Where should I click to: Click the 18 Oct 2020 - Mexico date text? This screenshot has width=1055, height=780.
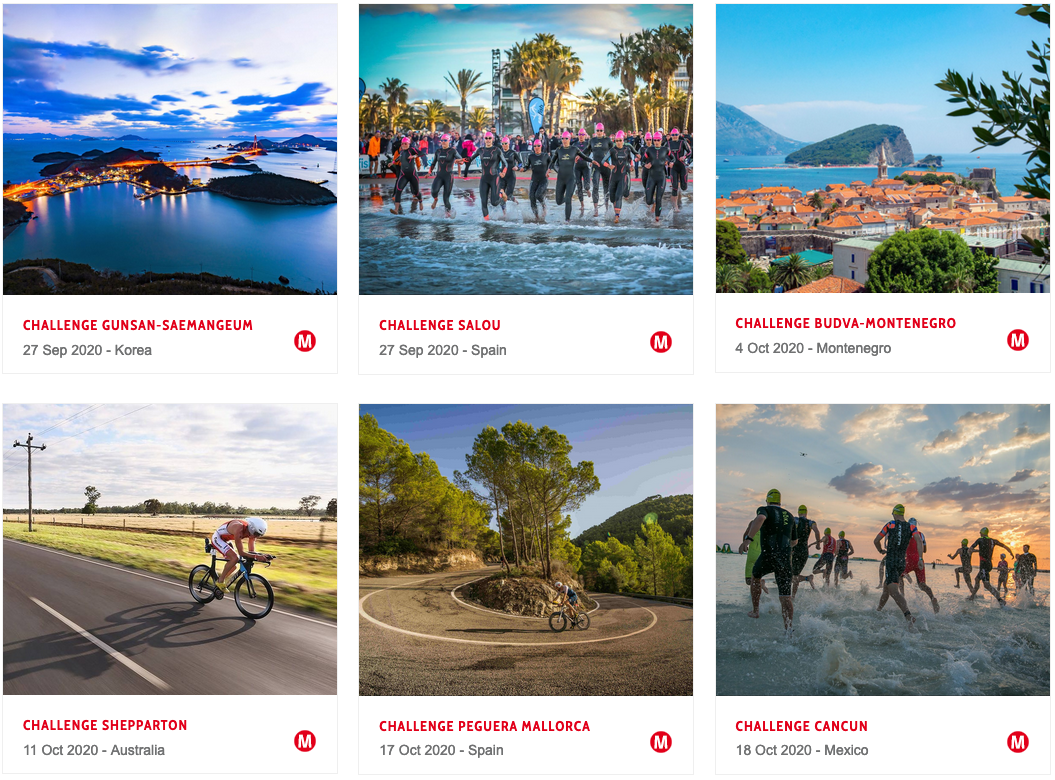801,750
